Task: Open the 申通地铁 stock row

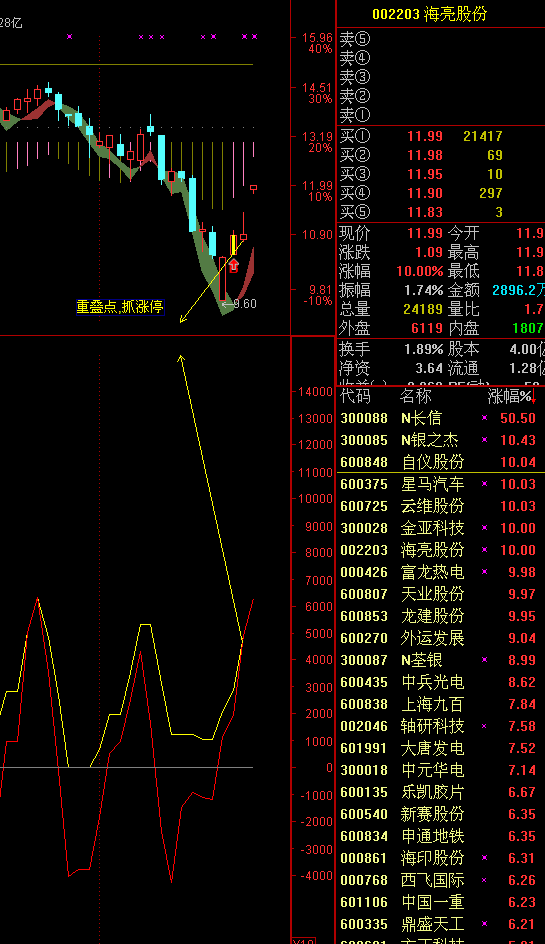Action: [440, 836]
